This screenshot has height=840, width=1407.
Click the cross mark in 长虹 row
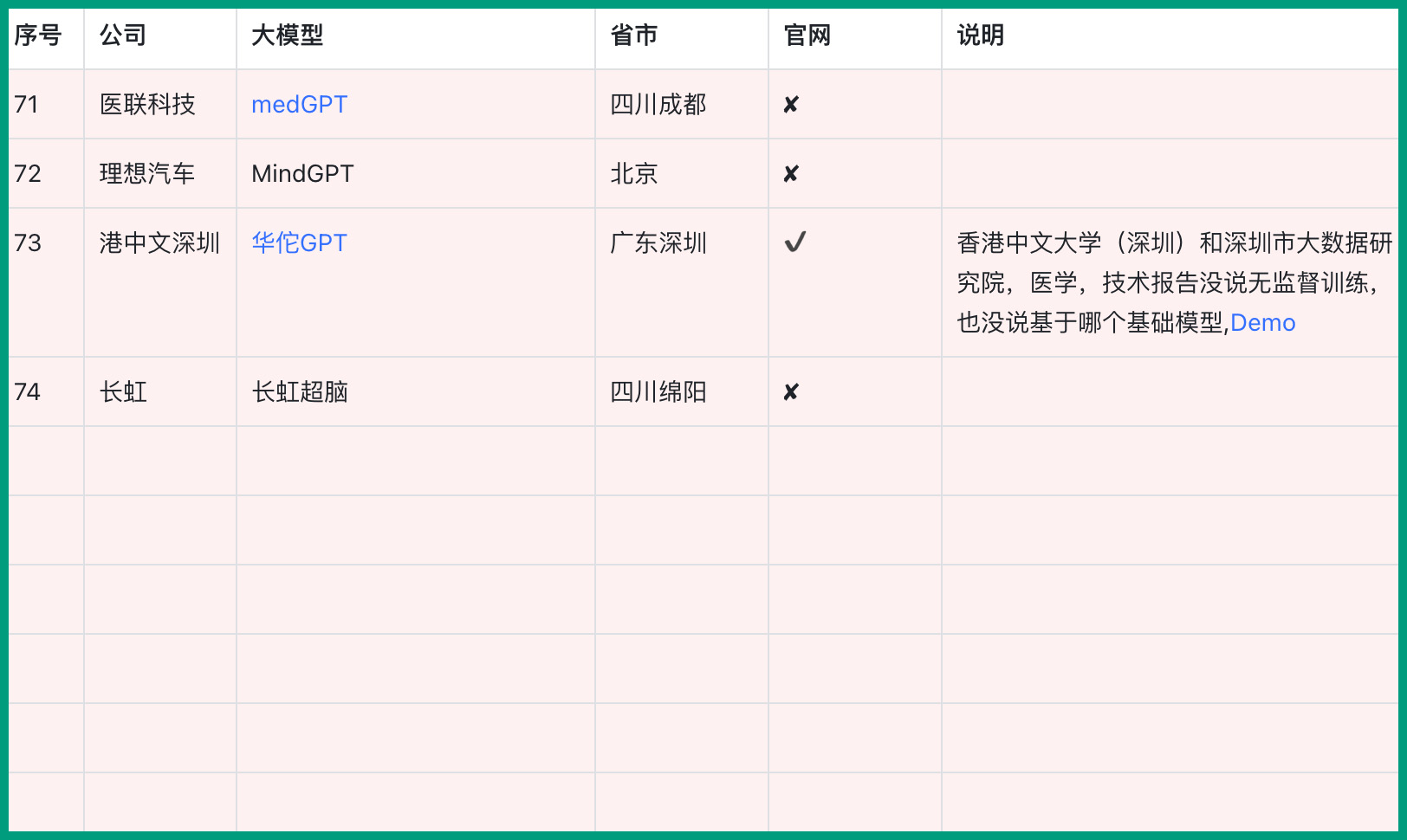[x=790, y=392]
